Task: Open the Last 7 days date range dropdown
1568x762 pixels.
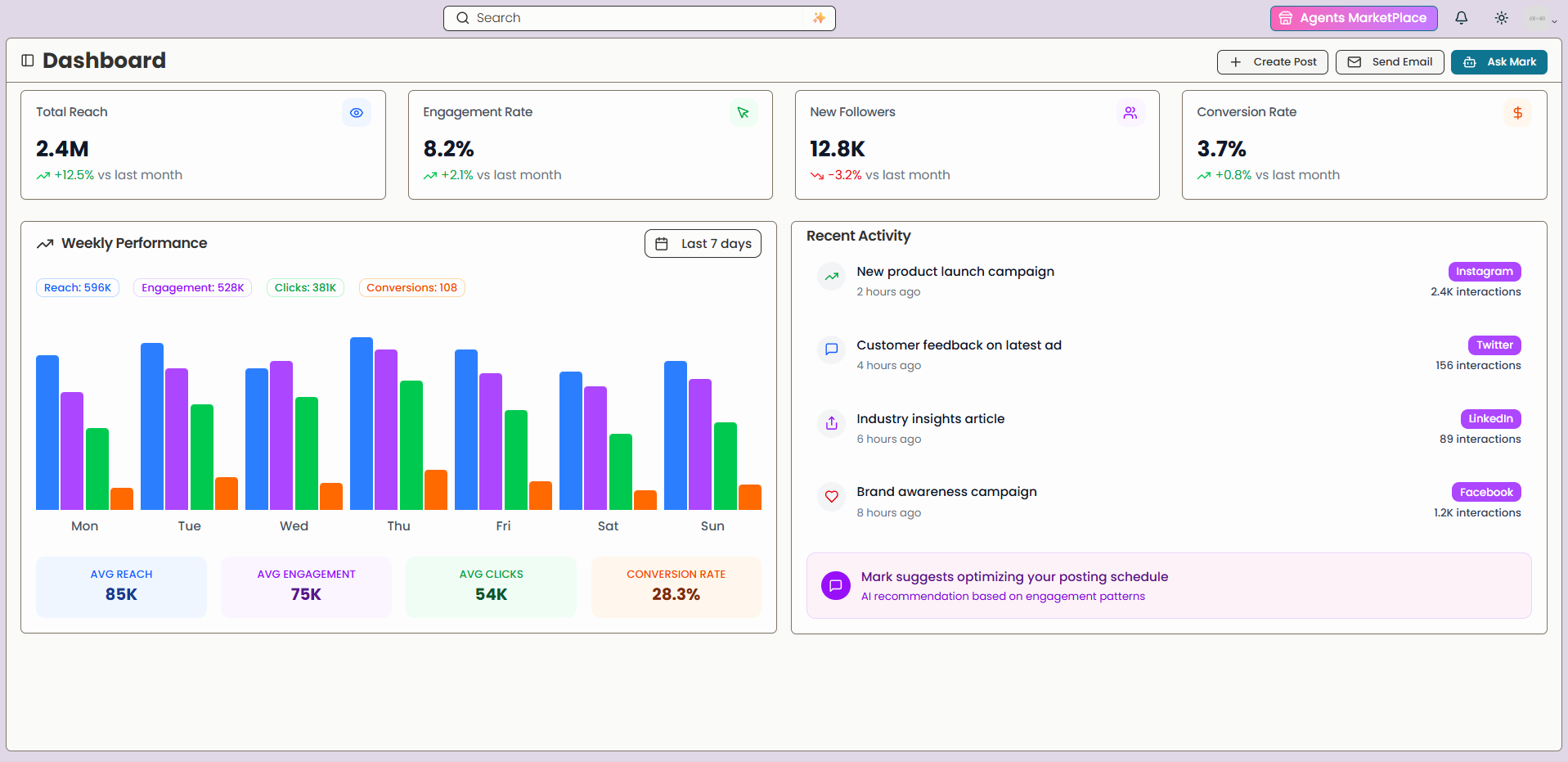Action: (x=703, y=243)
